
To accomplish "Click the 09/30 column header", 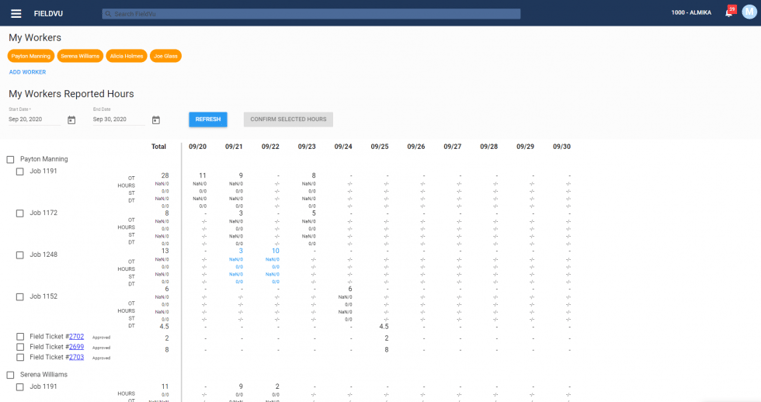I will [562, 147].
